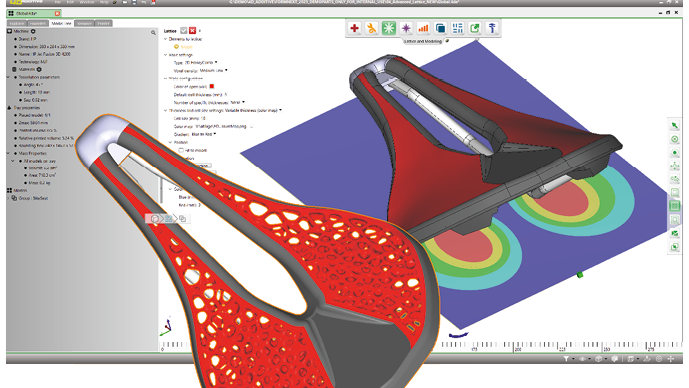Select the orange wrench repair tool
This screenshot has height=388, width=689.
(372, 28)
